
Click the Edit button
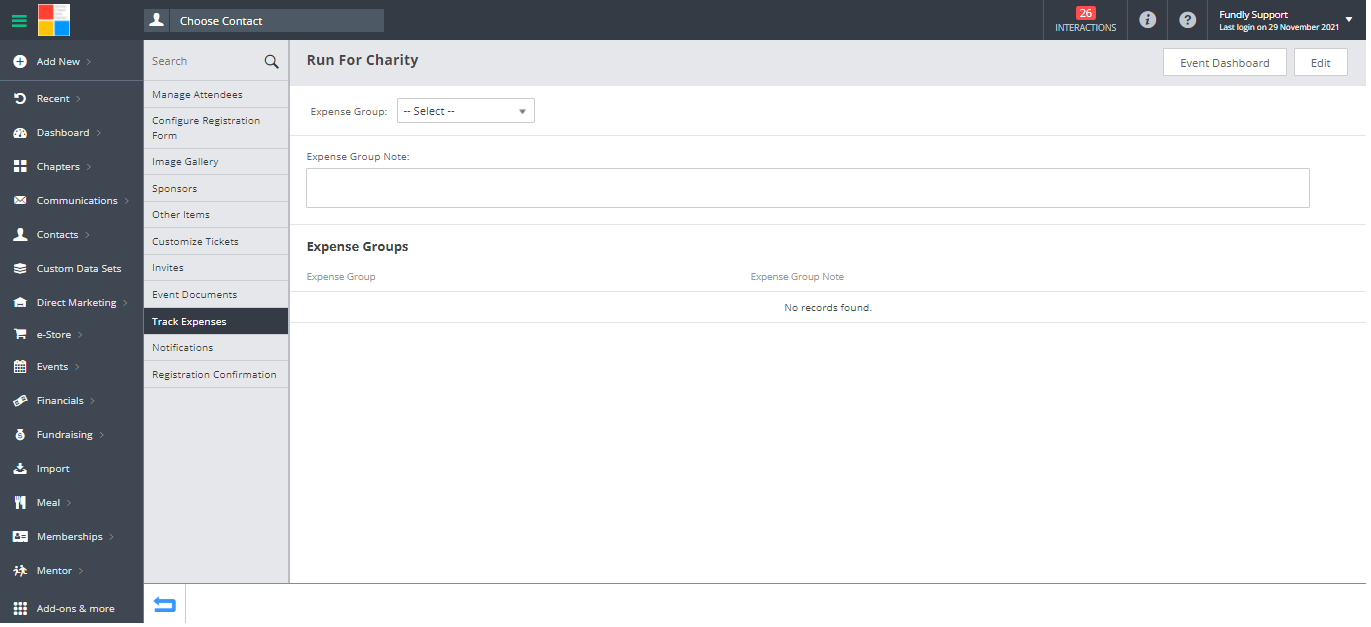coord(1321,62)
